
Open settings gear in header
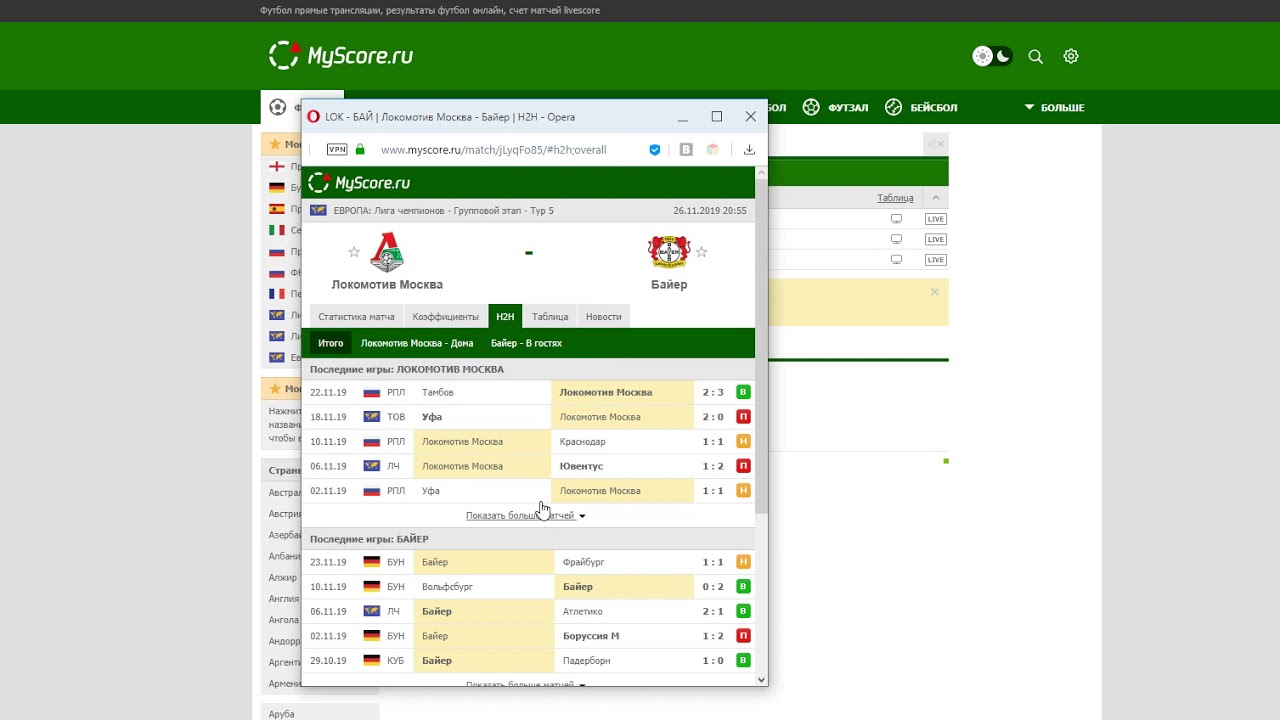[x=1071, y=57]
